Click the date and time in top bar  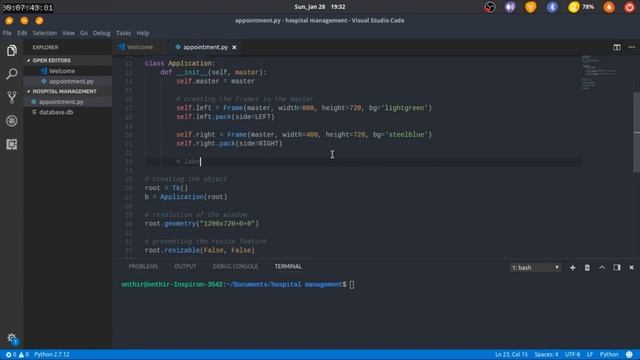(320, 7)
